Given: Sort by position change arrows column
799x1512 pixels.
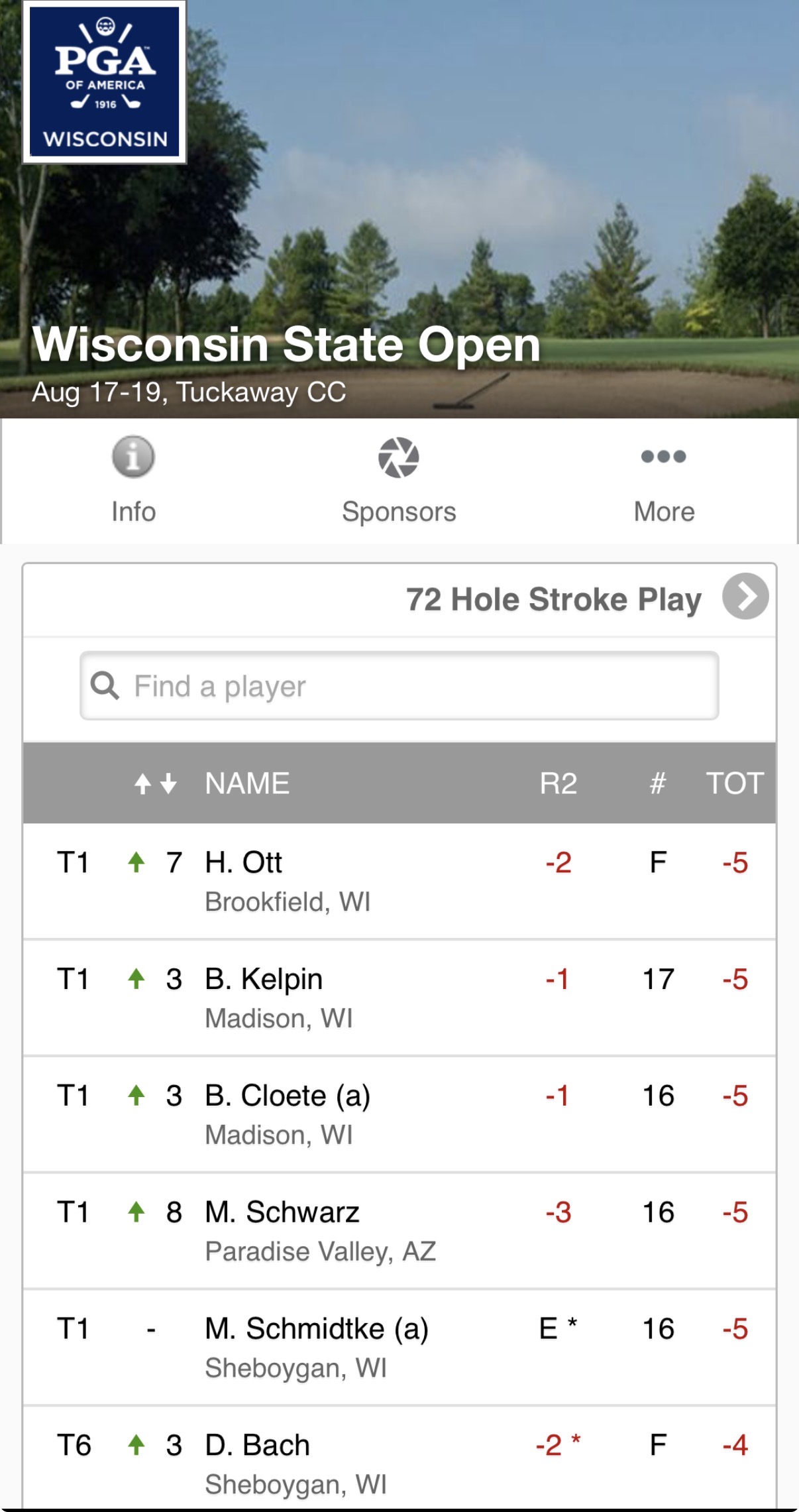Looking at the screenshot, I should tap(155, 784).
